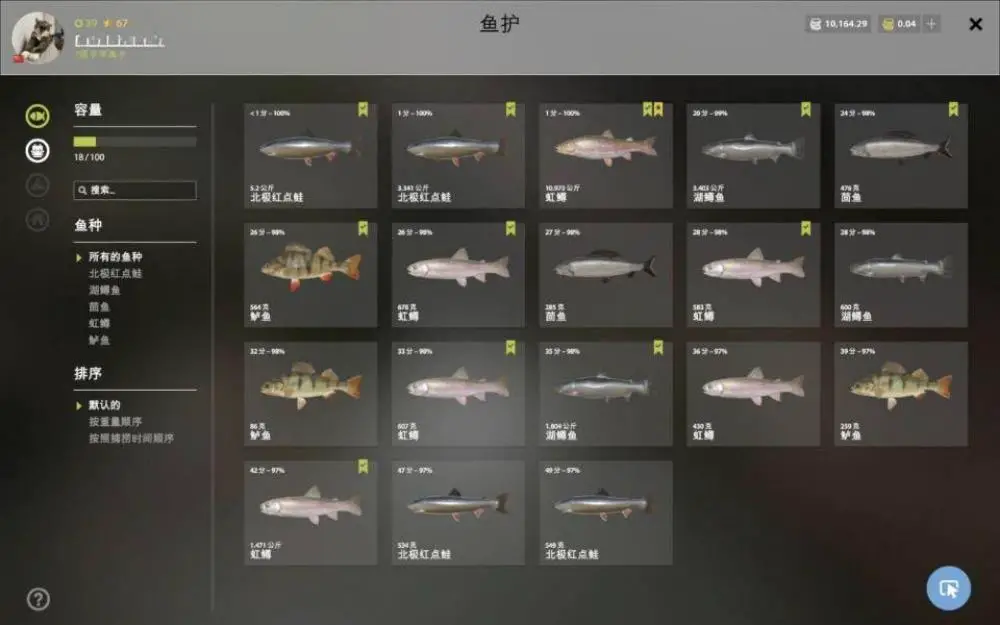Screen dimensions: 1000x625
Task: Click the silver coin balance icon
Action: 815,24
